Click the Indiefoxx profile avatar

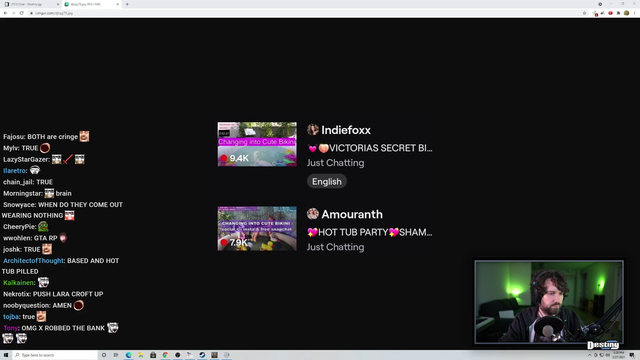(x=313, y=130)
